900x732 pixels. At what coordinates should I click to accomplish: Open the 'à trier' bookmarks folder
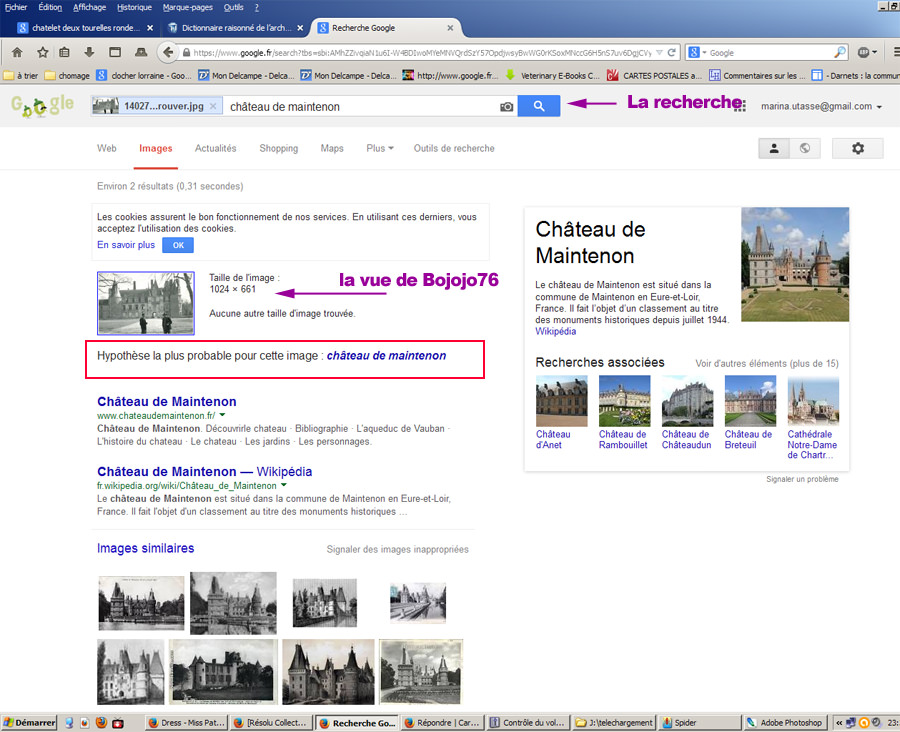(21, 75)
